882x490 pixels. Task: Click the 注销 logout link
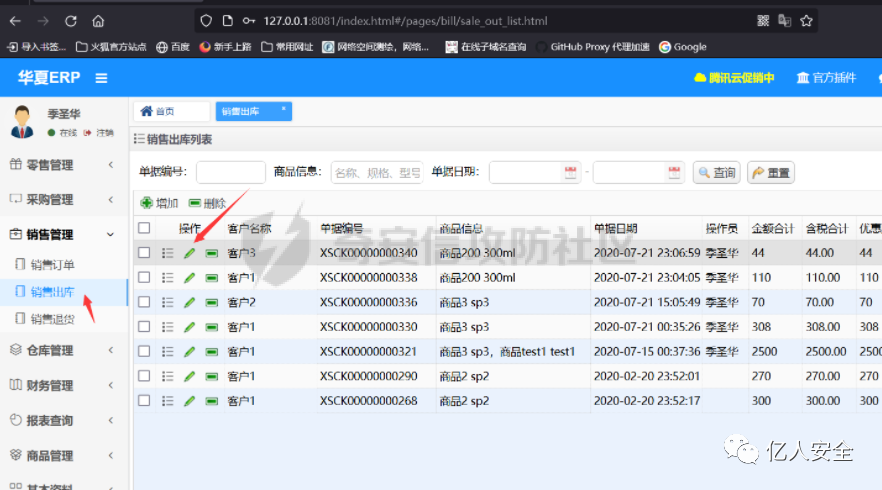98,133
